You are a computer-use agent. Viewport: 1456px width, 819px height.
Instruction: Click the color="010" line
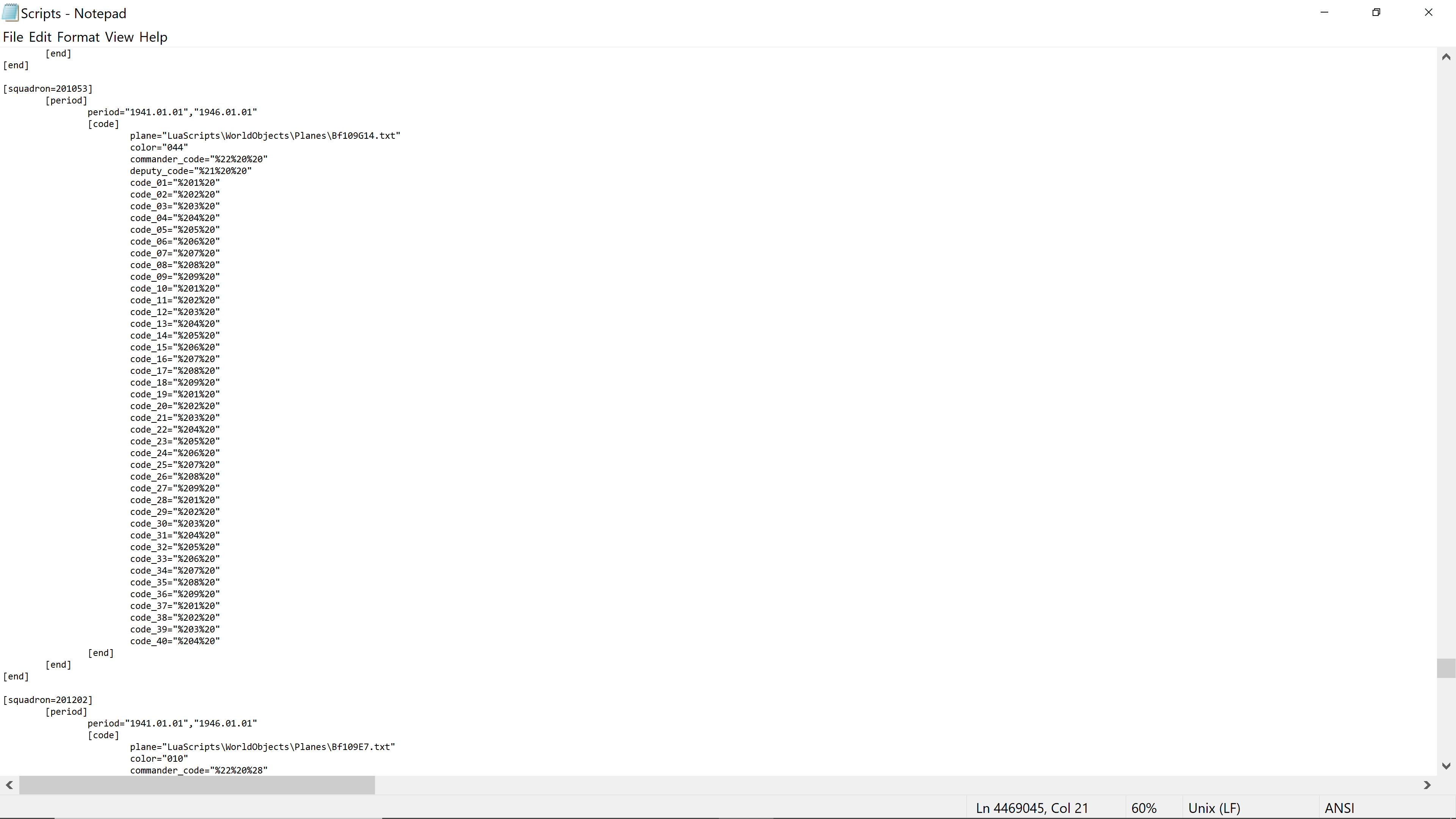click(159, 758)
